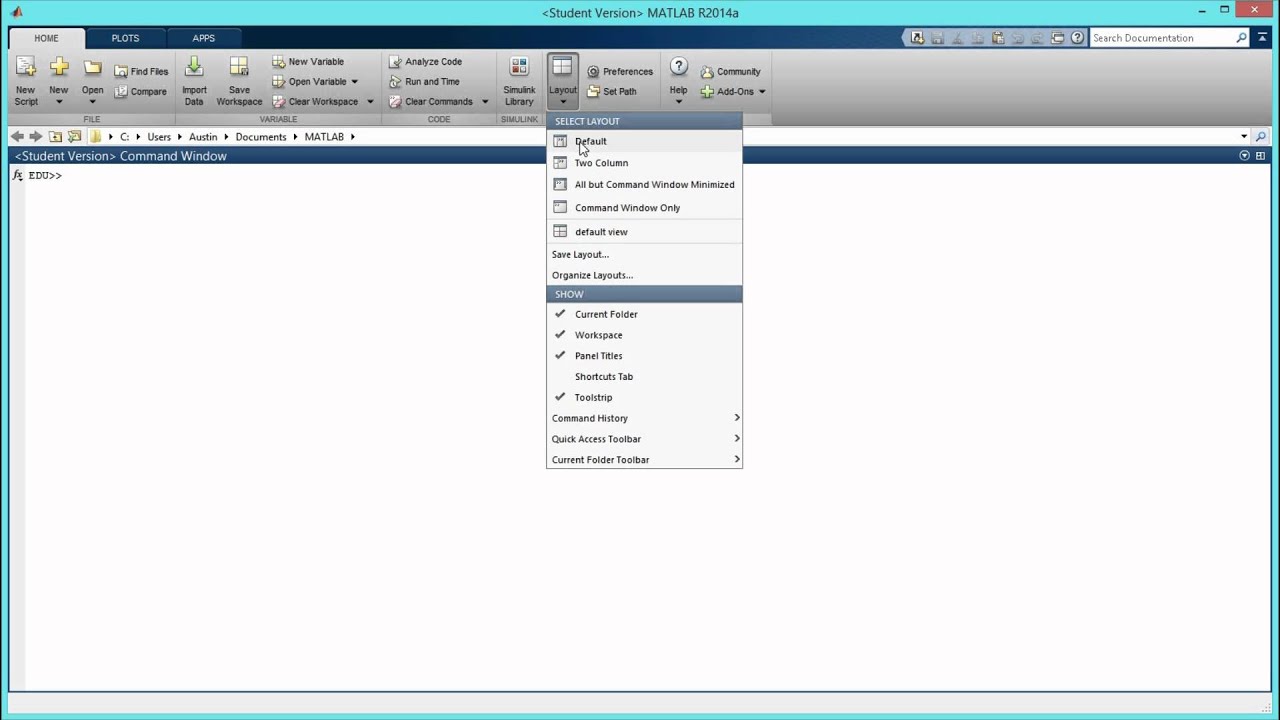Open address bar folder history dropdown
Image resolution: width=1280 pixels, height=720 pixels.
click(1244, 136)
